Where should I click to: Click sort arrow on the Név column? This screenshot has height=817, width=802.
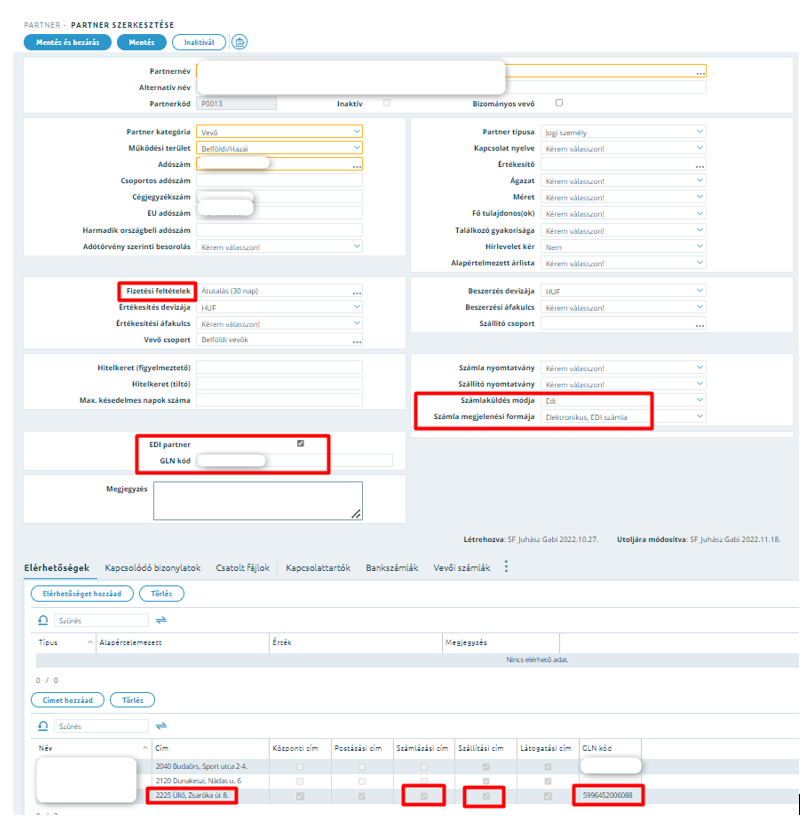point(145,748)
